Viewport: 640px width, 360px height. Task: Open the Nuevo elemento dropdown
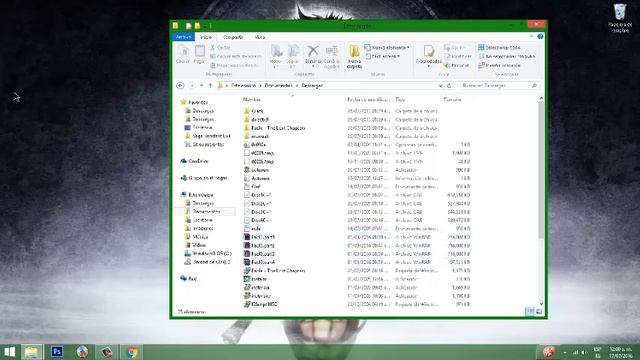(x=387, y=47)
